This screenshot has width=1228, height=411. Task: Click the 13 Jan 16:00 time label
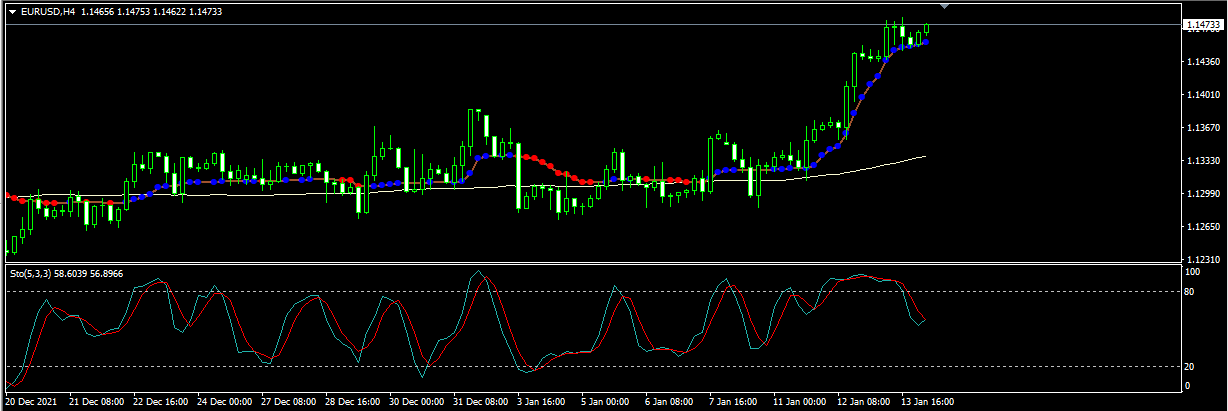(929, 402)
